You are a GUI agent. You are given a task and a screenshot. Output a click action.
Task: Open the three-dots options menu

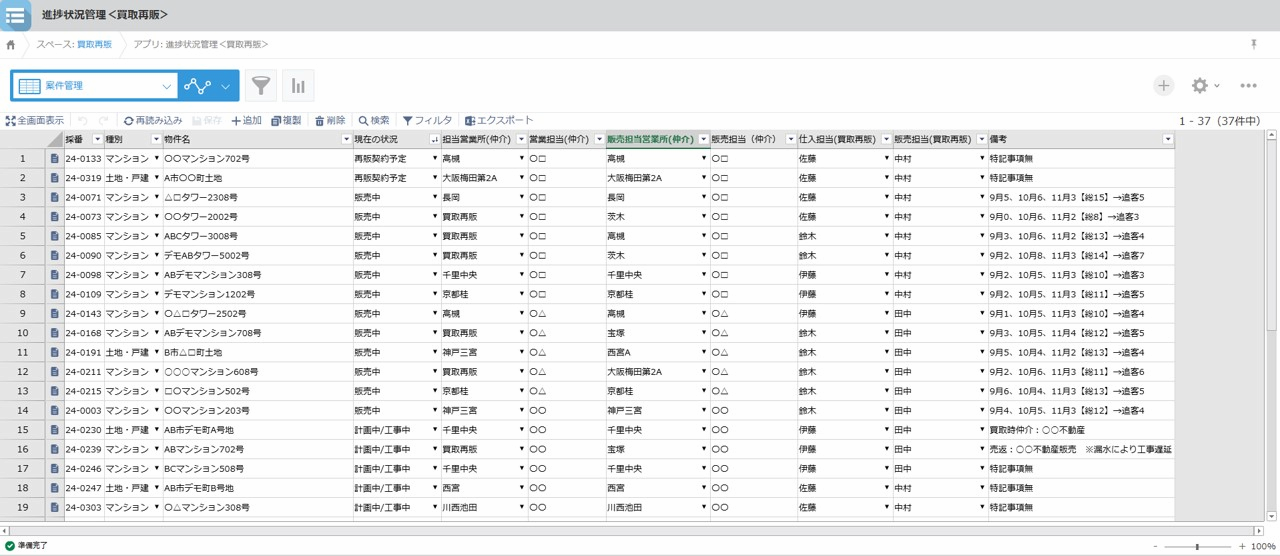1248,86
